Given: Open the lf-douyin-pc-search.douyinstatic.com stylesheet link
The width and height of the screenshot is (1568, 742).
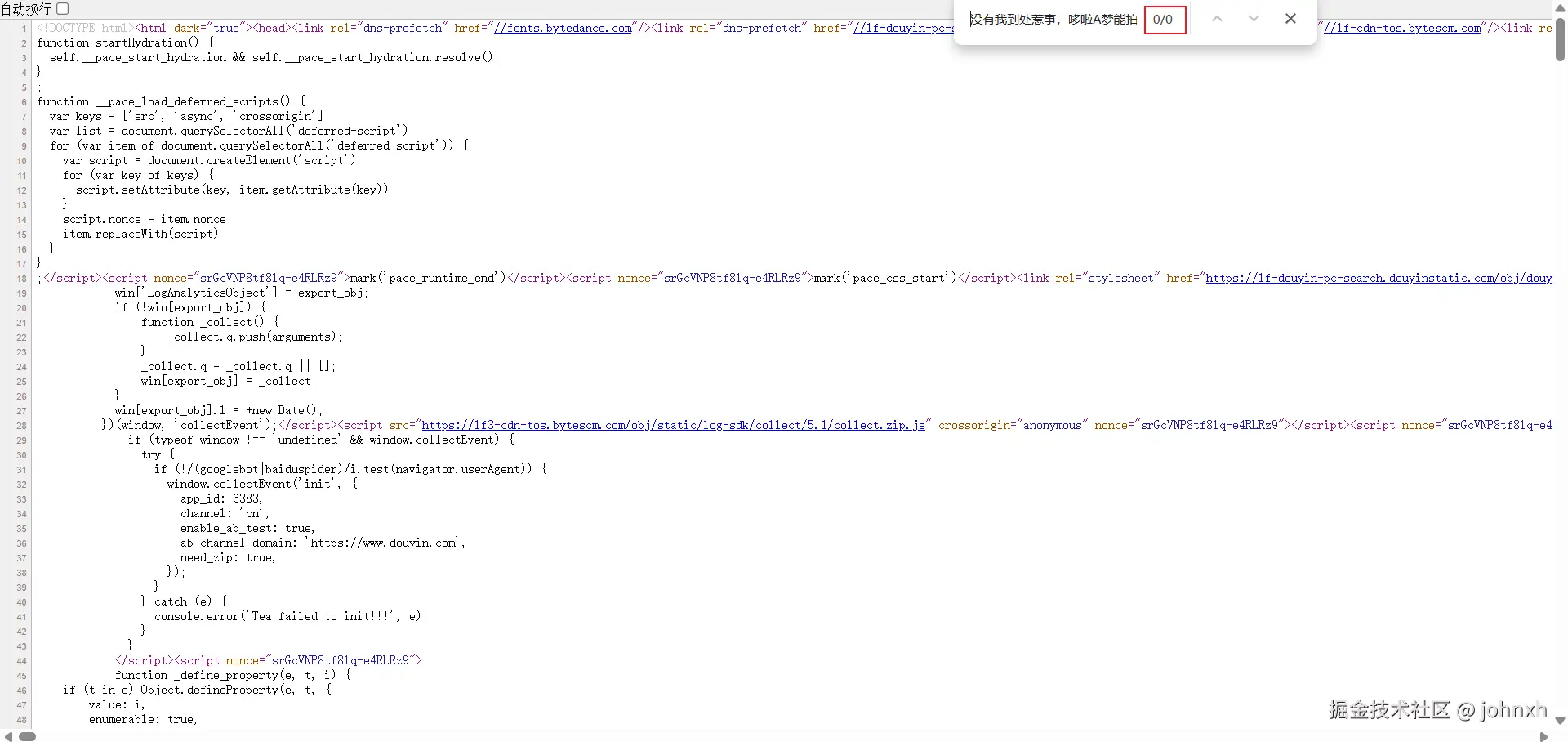Looking at the screenshot, I should (1379, 278).
